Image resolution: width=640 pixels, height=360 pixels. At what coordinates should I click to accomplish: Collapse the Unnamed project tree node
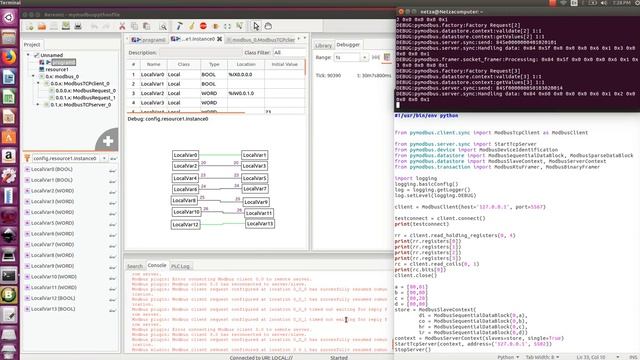28,55
